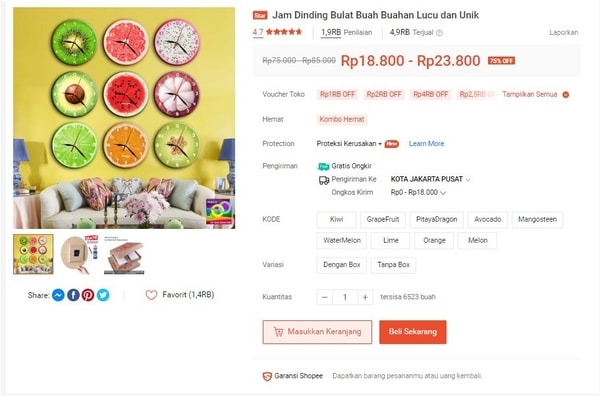This screenshot has height=396, width=600.
Task: Click Beli Sekarang button
Action: click(x=412, y=332)
